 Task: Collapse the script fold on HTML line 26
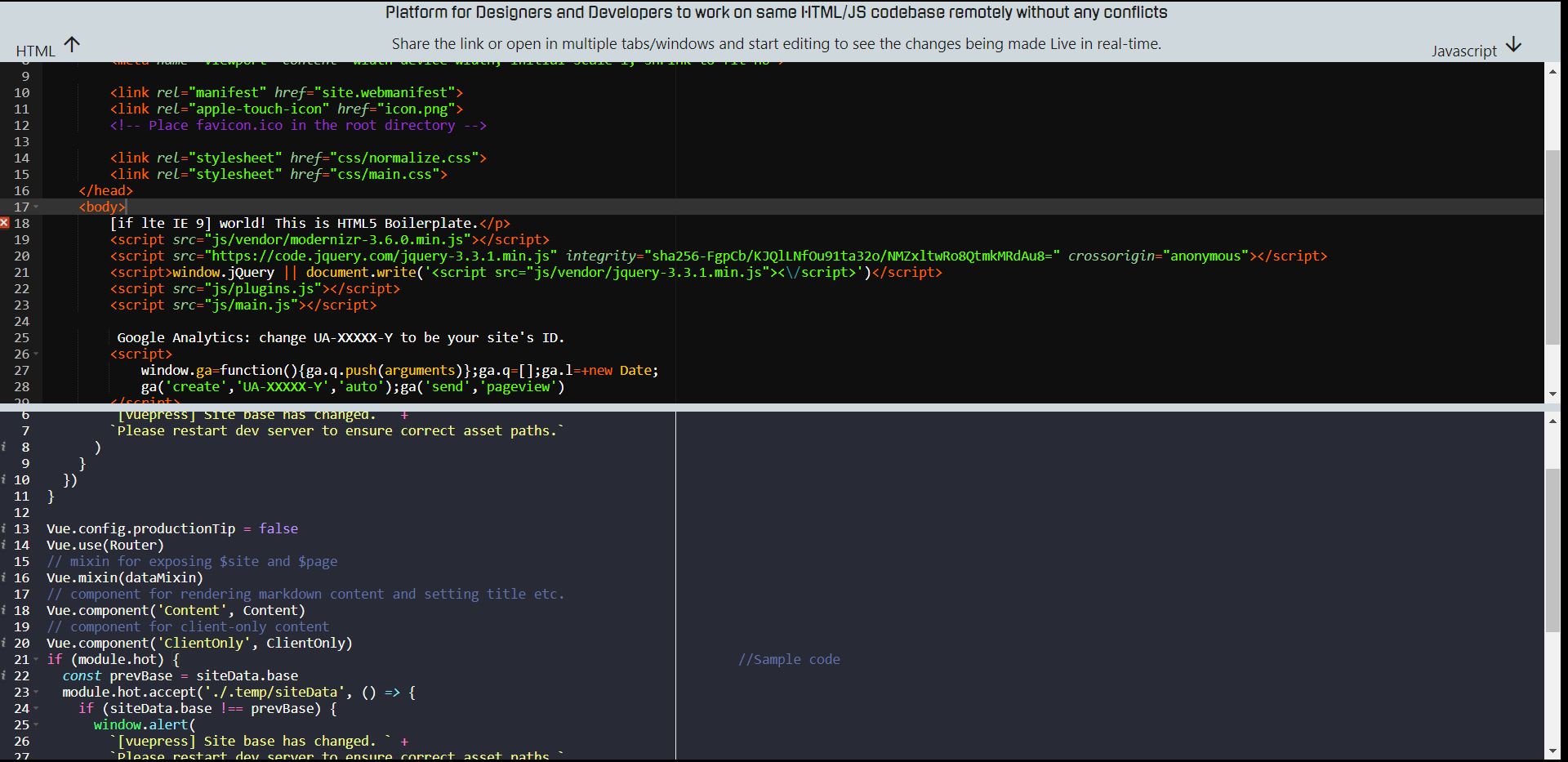(36, 354)
